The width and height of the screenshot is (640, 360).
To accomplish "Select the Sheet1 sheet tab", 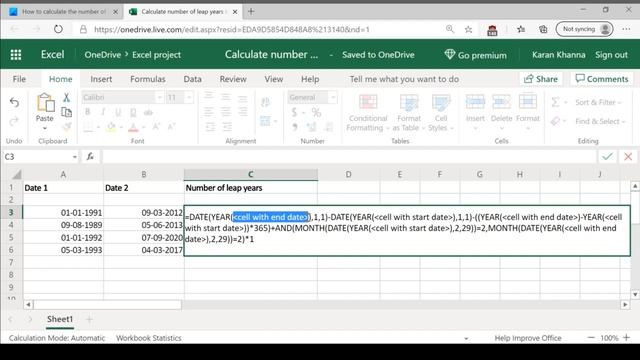I will click(60, 319).
